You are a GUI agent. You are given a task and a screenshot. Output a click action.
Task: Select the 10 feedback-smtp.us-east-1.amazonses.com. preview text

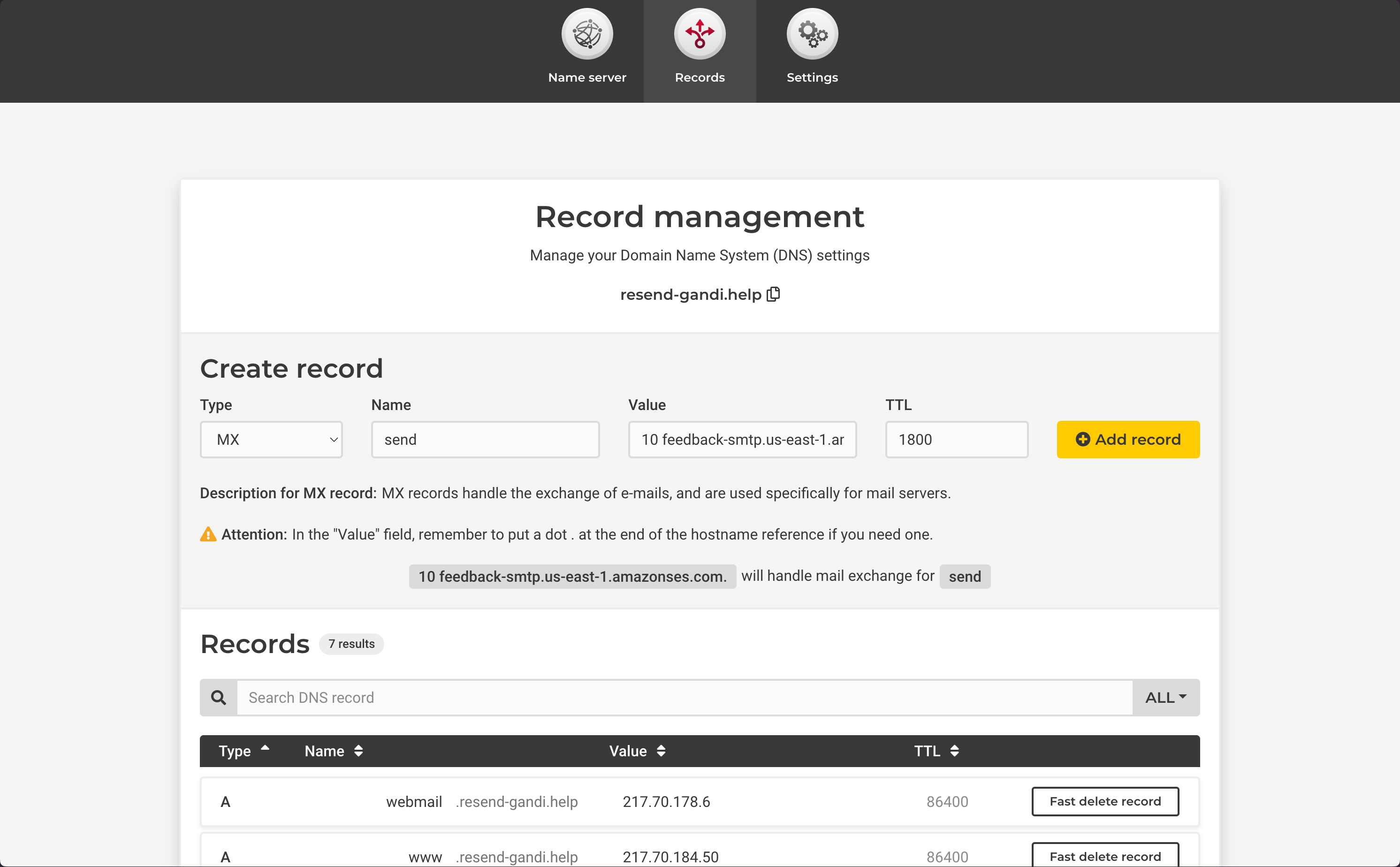click(572, 576)
